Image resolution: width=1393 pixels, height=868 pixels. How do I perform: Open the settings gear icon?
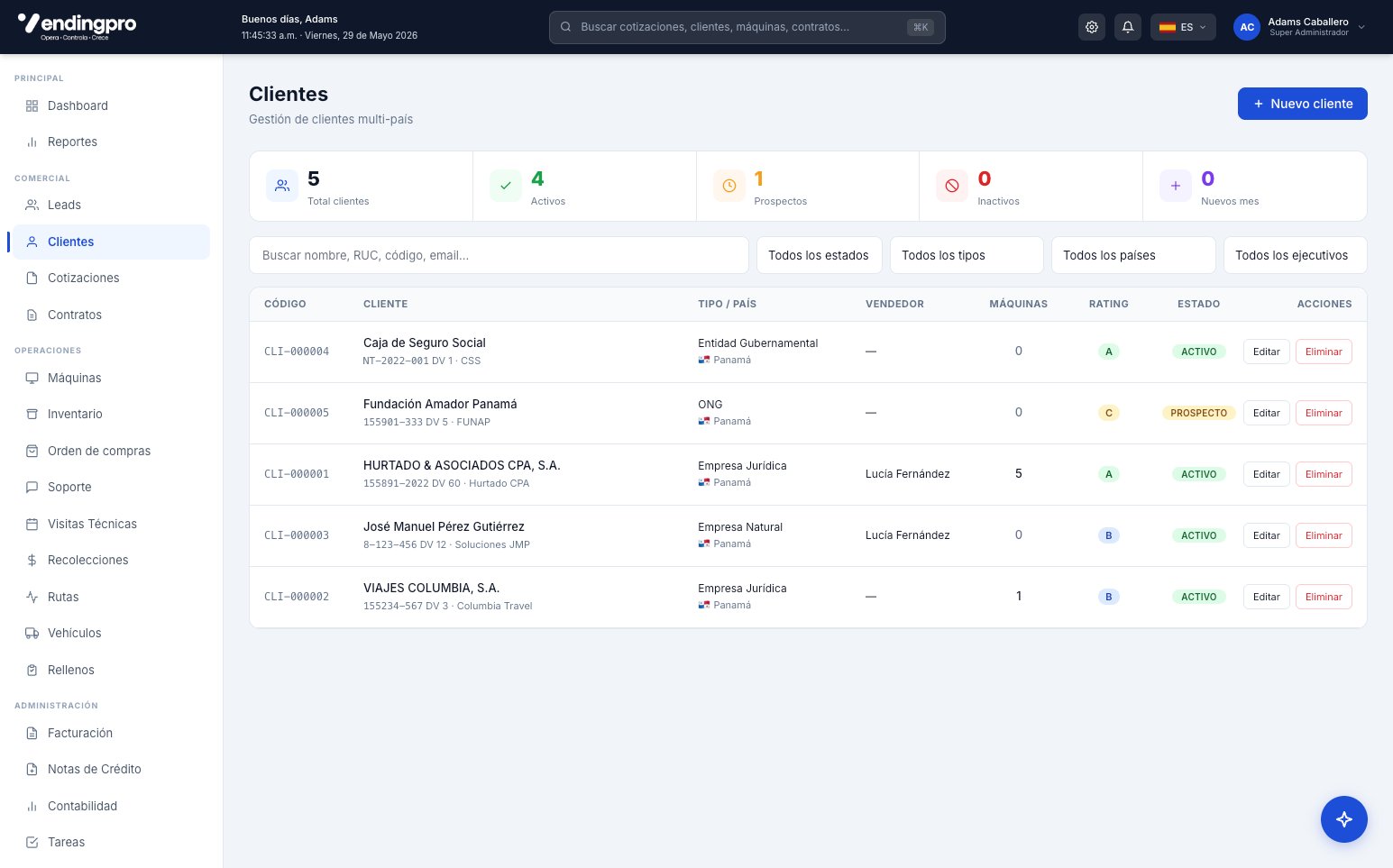(x=1092, y=27)
